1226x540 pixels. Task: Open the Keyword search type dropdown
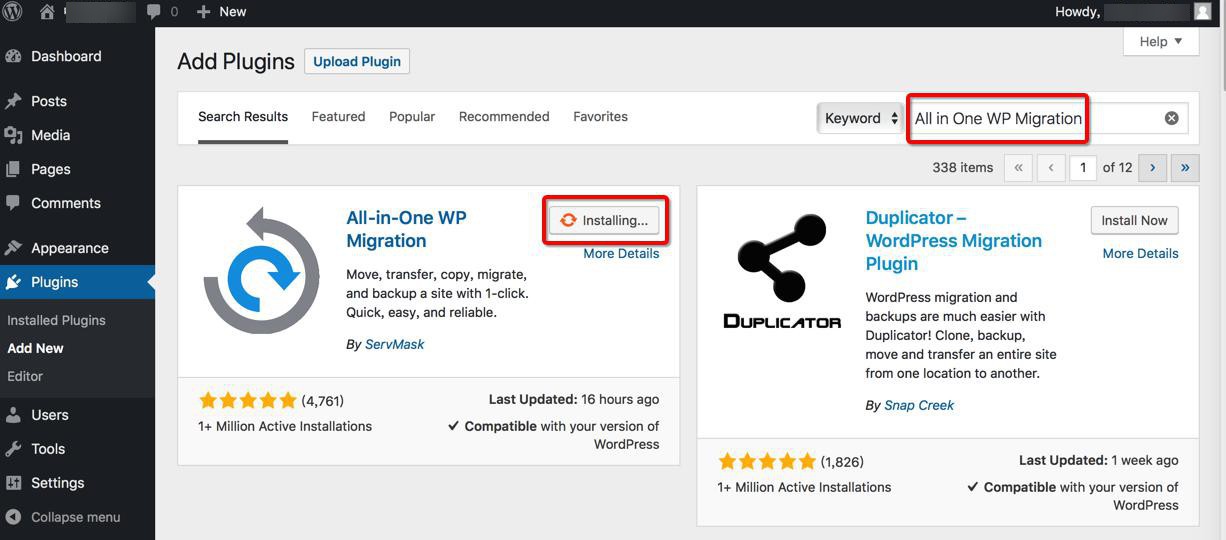click(860, 118)
